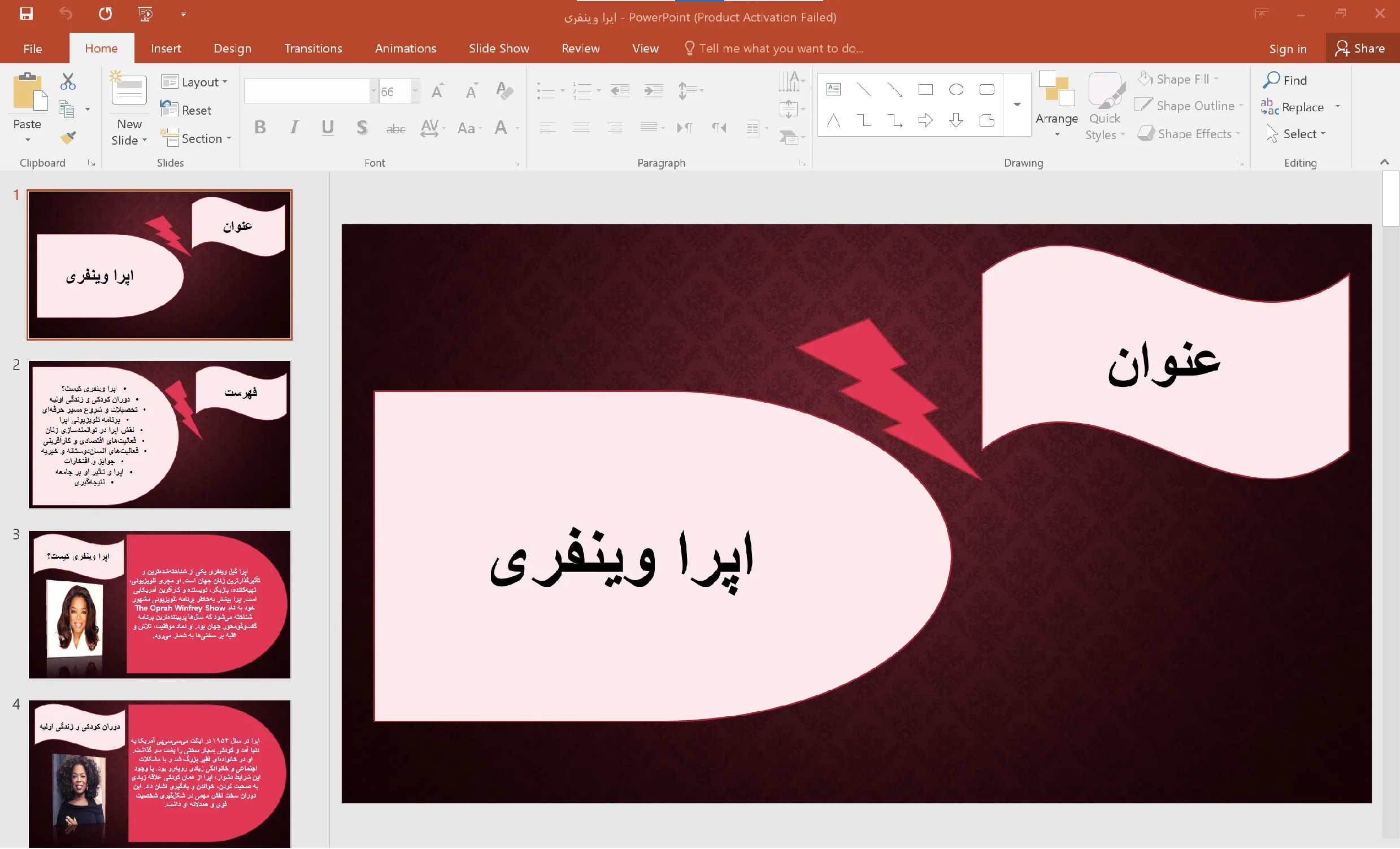The image size is (1400, 849).
Task: Expand the shapes gallery More arrow
Action: click(1017, 105)
